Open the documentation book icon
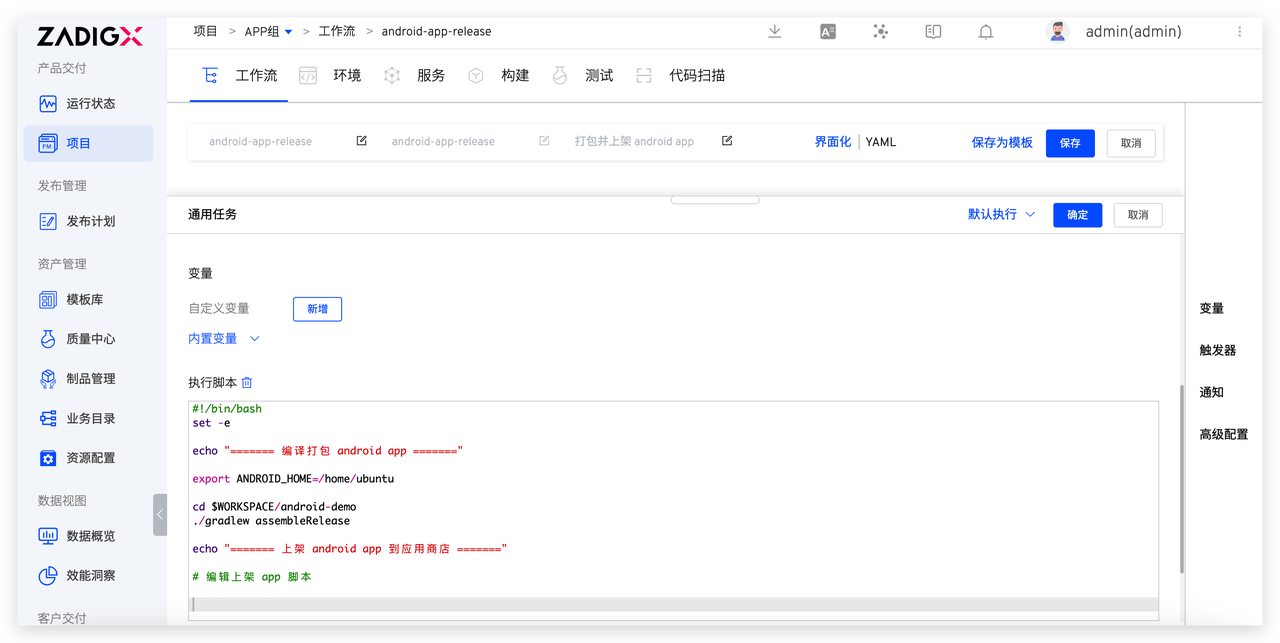 pos(933,32)
